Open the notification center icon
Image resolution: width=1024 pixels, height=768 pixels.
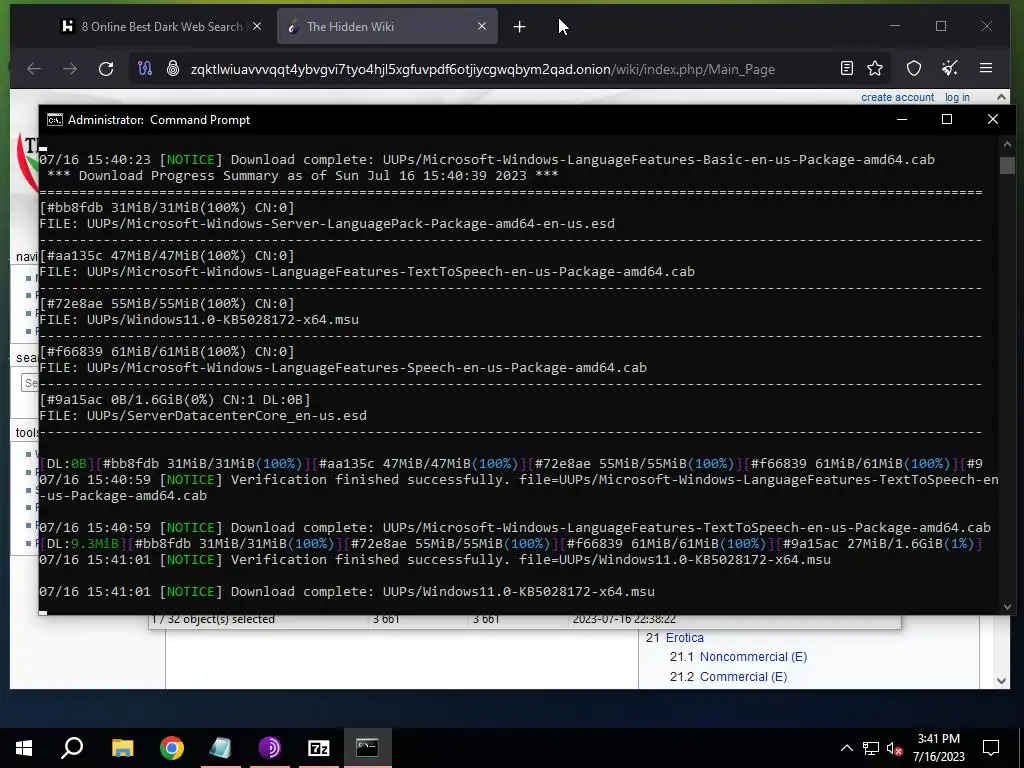[x=991, y=748]
